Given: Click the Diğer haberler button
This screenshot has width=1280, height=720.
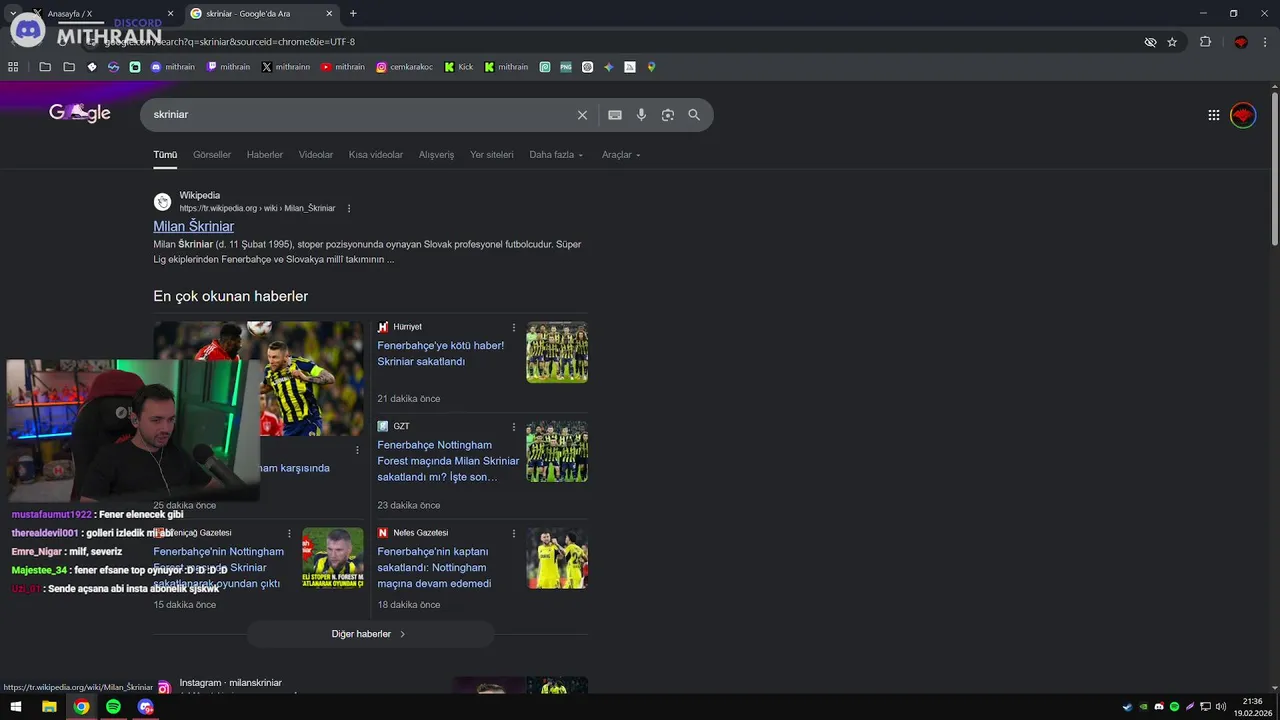Looking at the screenshot, I should click(x=370, y=634).
